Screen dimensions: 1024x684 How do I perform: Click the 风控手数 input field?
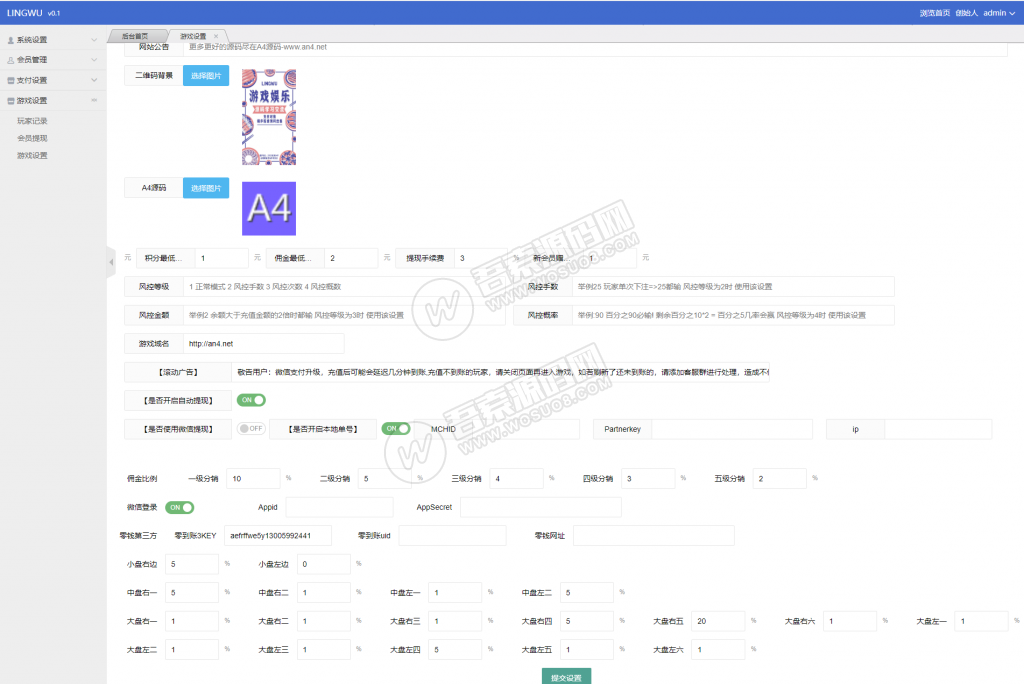[x=733, y=286]
